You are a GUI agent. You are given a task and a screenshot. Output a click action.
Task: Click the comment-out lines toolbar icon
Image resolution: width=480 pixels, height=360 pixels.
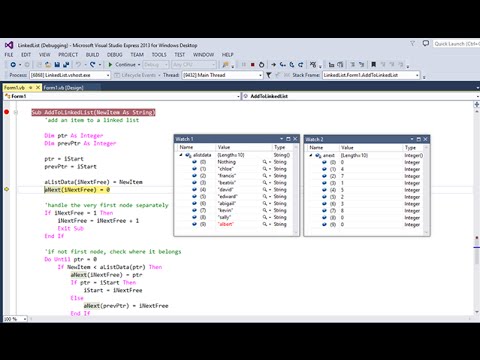352,65
